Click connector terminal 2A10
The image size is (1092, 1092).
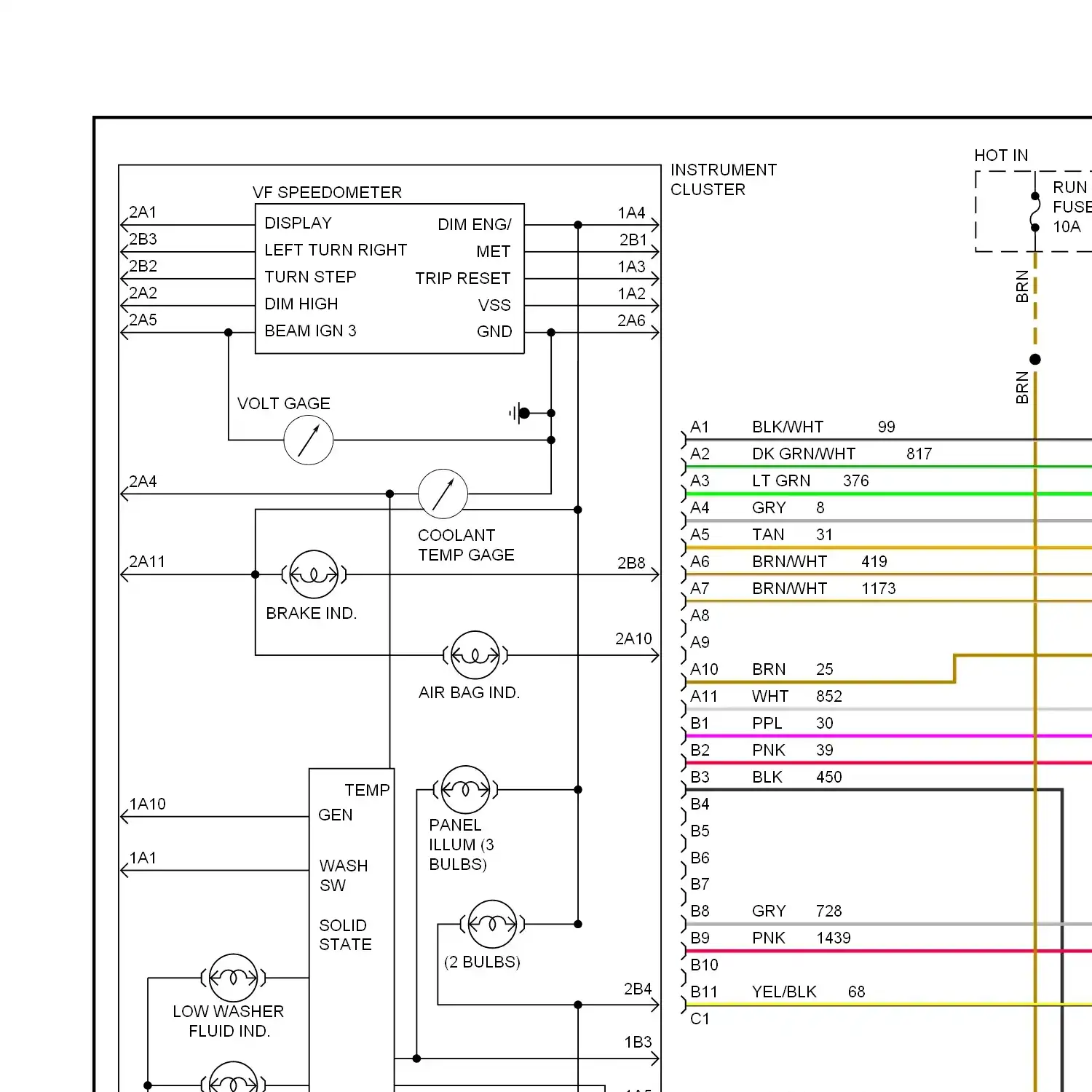pyautogui.click(x=633, y=638)
